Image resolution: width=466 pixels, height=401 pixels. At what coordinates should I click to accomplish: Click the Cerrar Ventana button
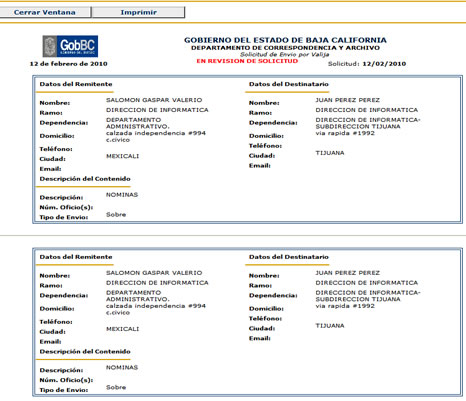(x=45, y=12)
